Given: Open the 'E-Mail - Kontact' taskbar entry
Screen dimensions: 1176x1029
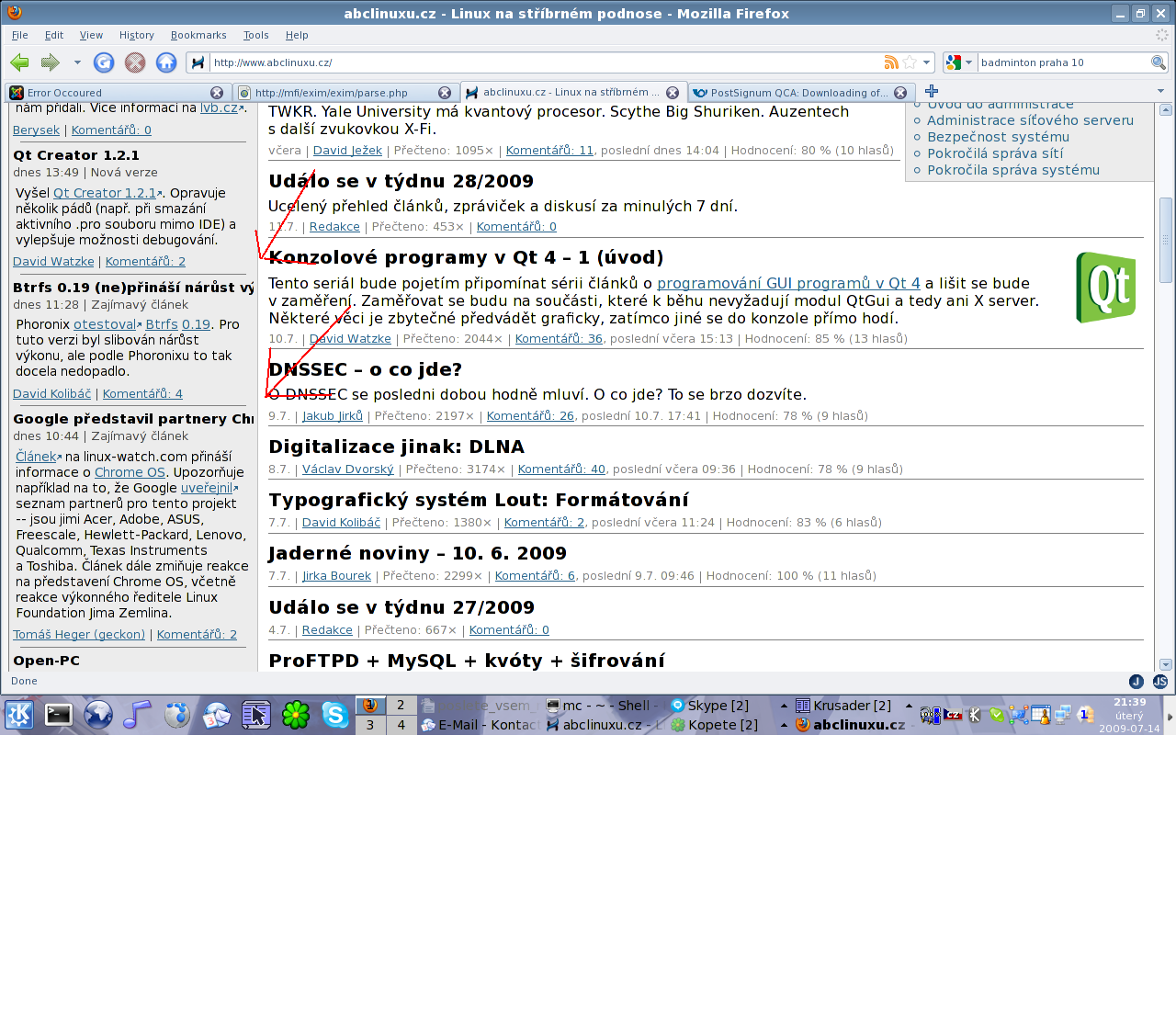Looking at the screenshot, I should point(479,725).
